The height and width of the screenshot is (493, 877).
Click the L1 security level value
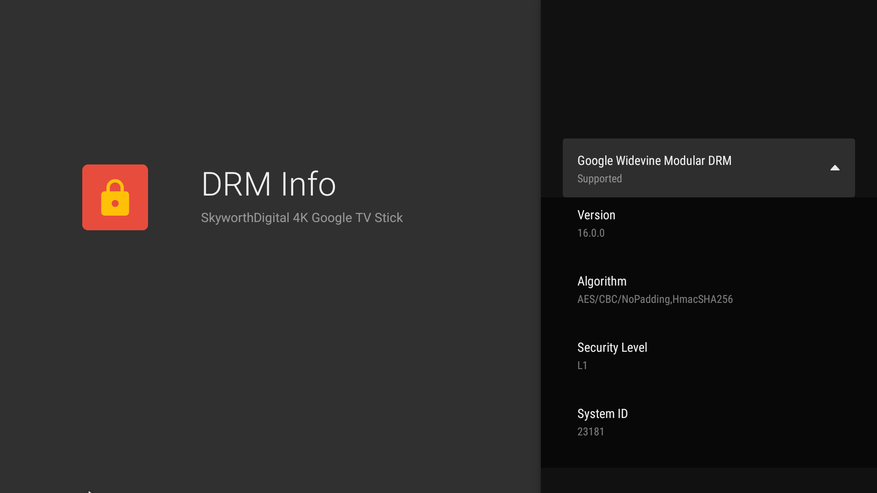(x=582, y=365)
